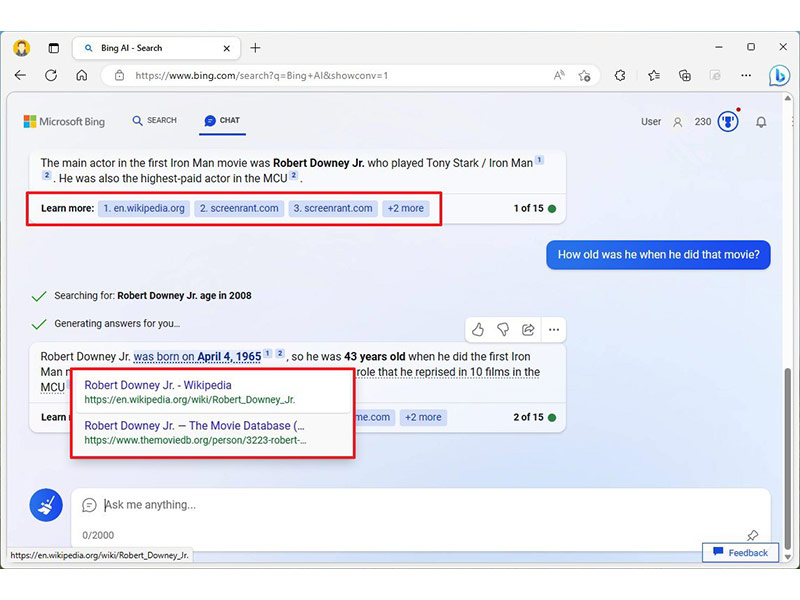Click the pin icon in chat box
The width and height of the screenshot is (800, 600).
click(752, 536)
